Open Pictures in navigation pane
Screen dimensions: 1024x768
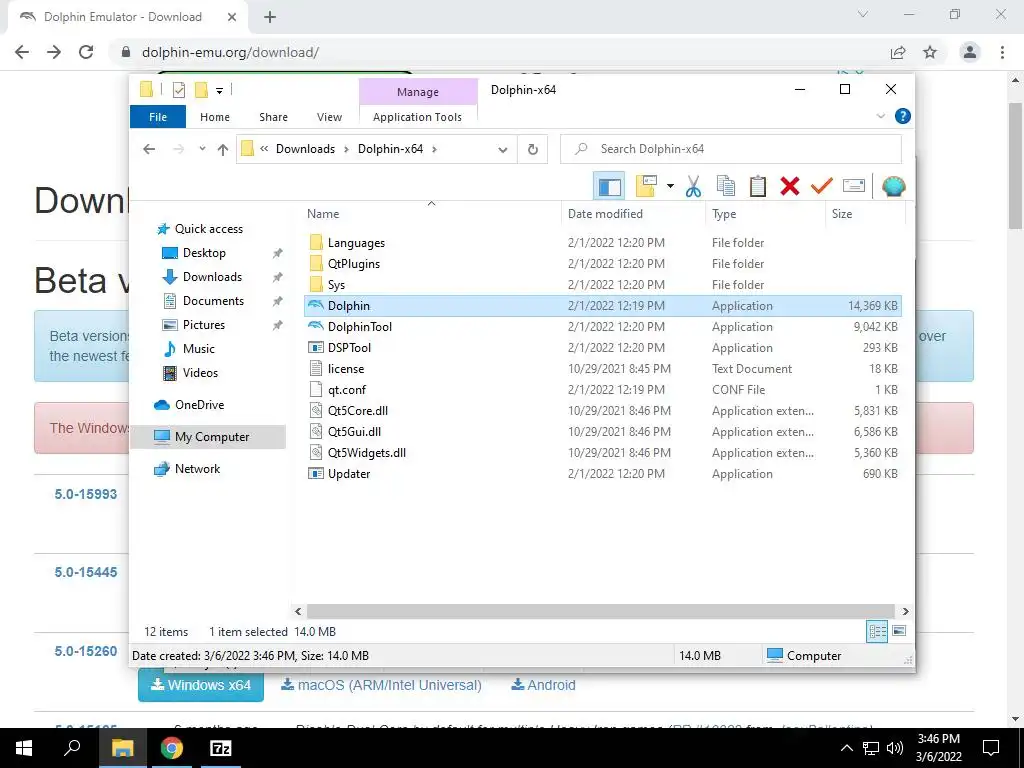203,325
